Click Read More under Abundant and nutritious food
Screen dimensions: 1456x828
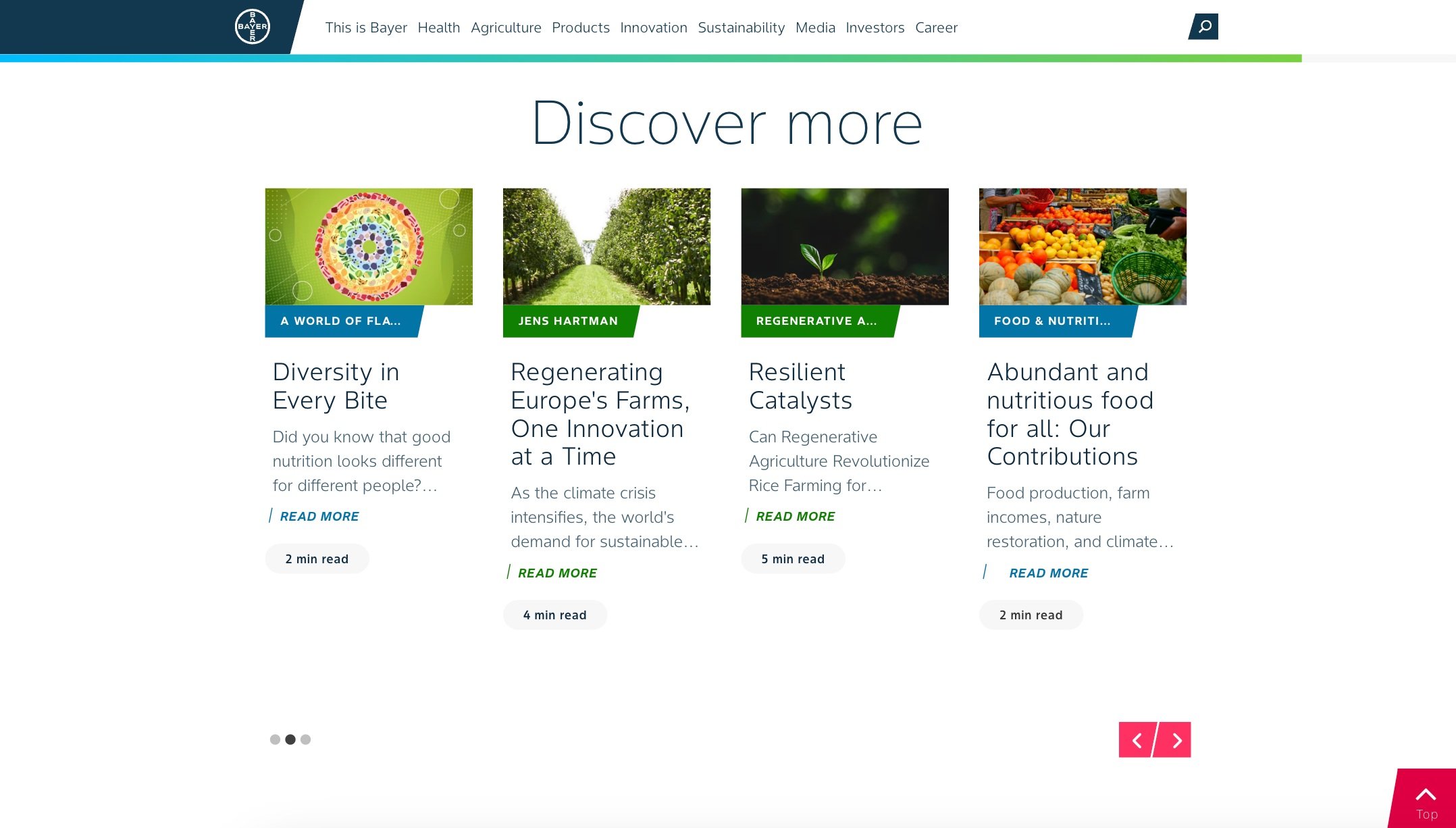click(x=1048, y=573)
